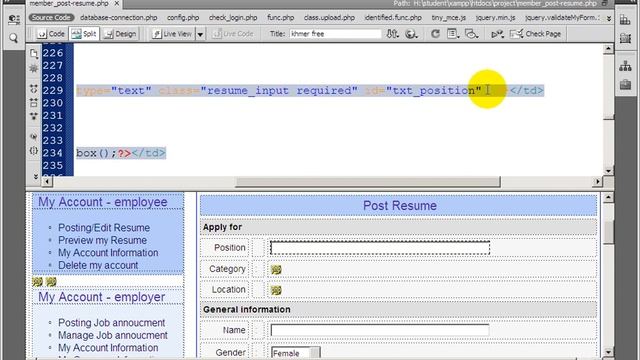This screenshot has height=360, width=640.
Task: Open the File Management icon beside Title field
Action: 392,34
